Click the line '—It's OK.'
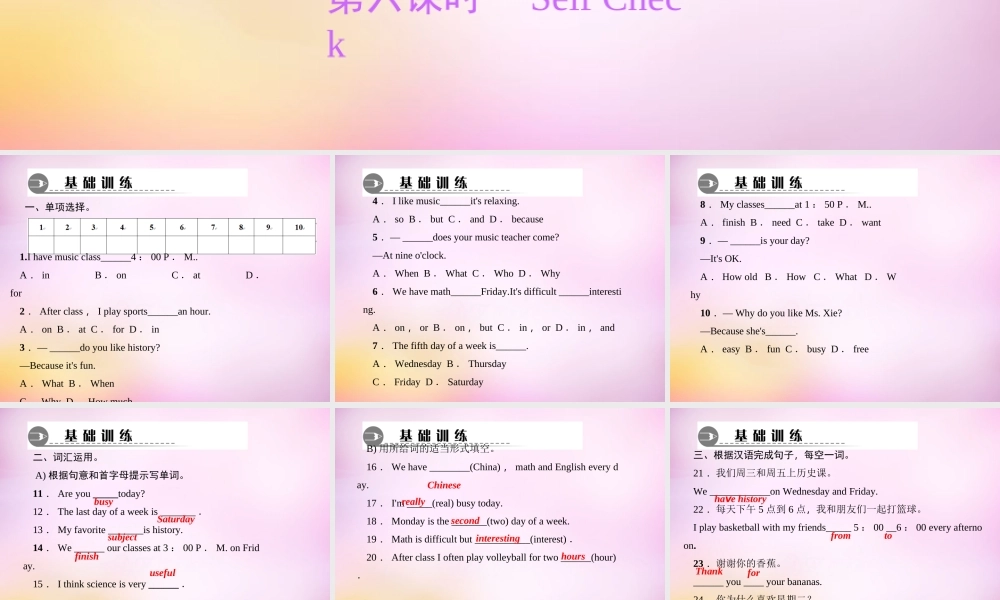This screenshot has width=1000, height=600. [x=721, y=259]
